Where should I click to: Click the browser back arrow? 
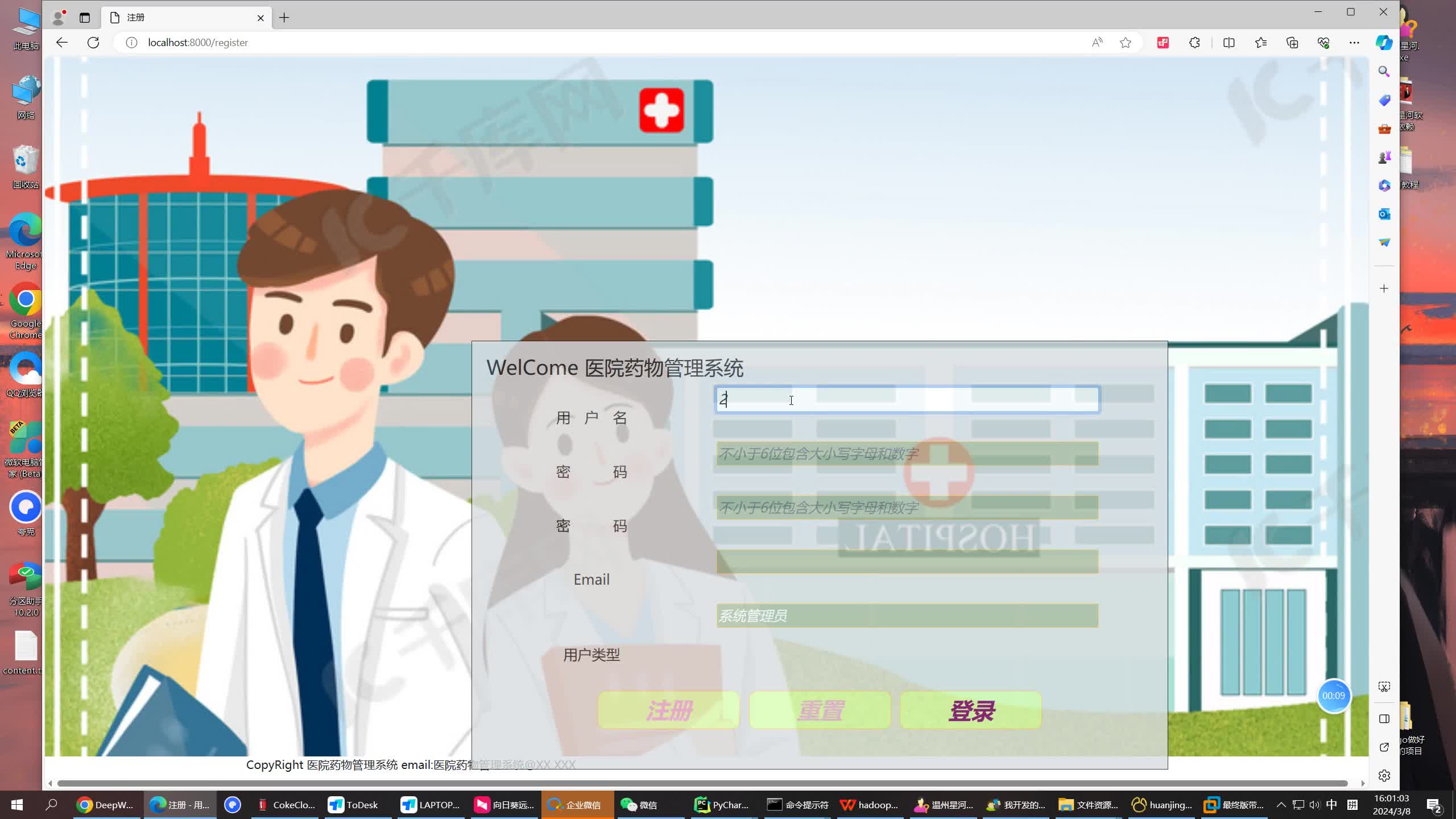[x=62, y=43]
